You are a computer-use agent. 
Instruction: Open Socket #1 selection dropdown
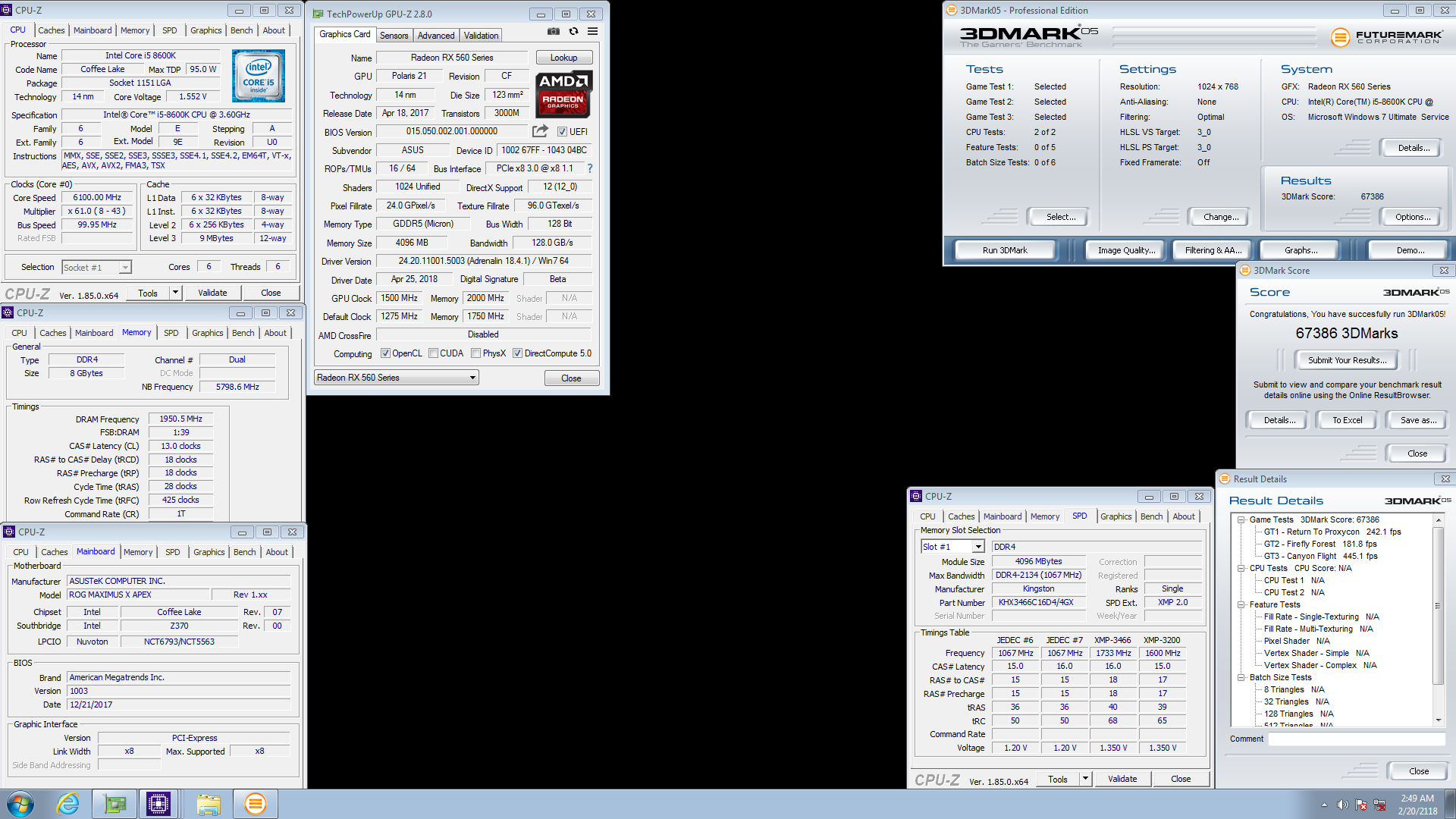(x=96, y=267)
